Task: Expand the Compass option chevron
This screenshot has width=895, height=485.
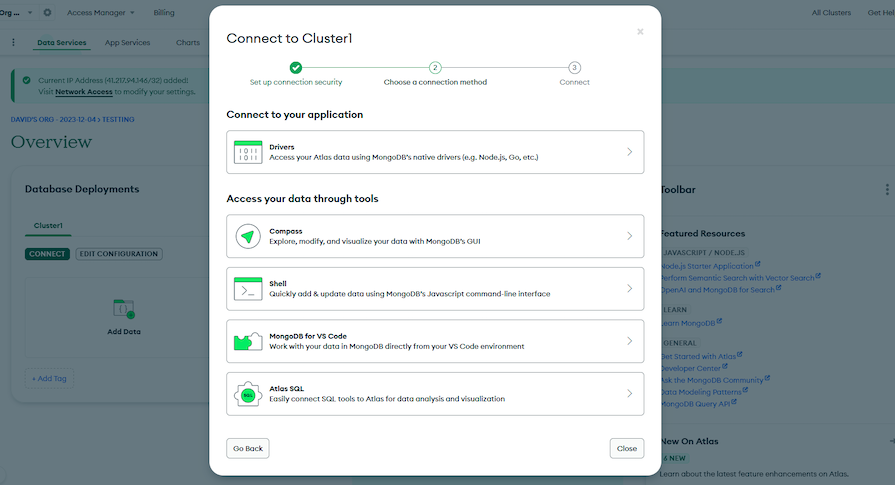Action: pos(629,237)
